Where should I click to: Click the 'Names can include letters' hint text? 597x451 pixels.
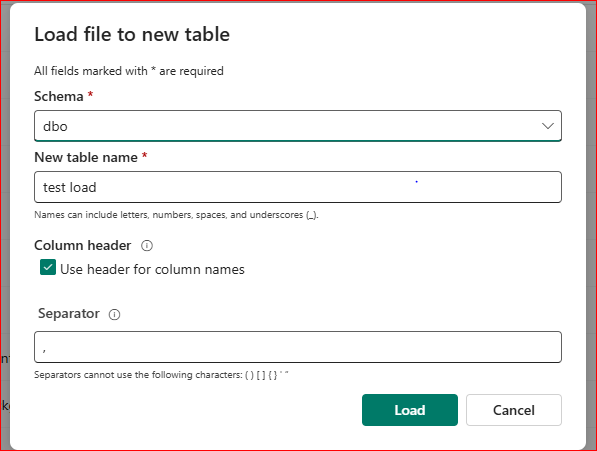click(176, 215)
